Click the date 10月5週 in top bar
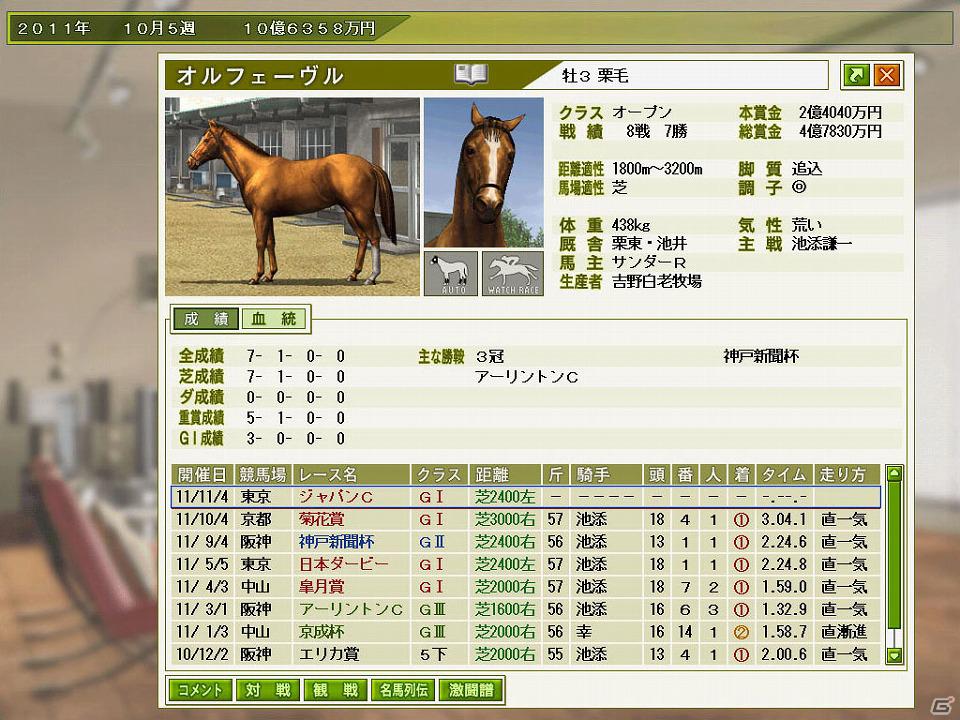Screen dimensions: 960x720 159,28
